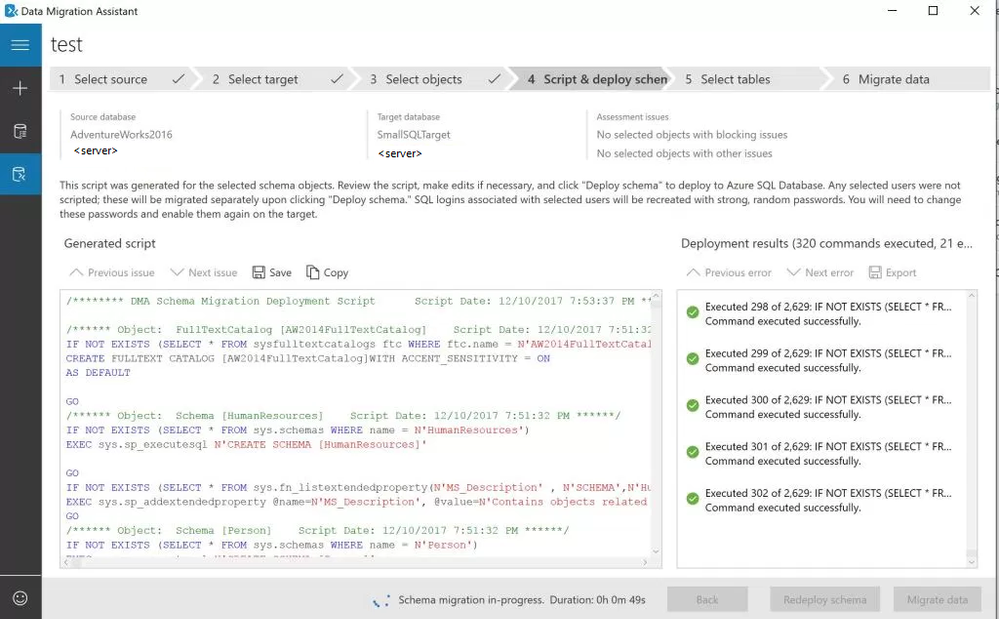Click the Previous error label
The height and width of the screenshot is (619, 999).
pos(738,273)
